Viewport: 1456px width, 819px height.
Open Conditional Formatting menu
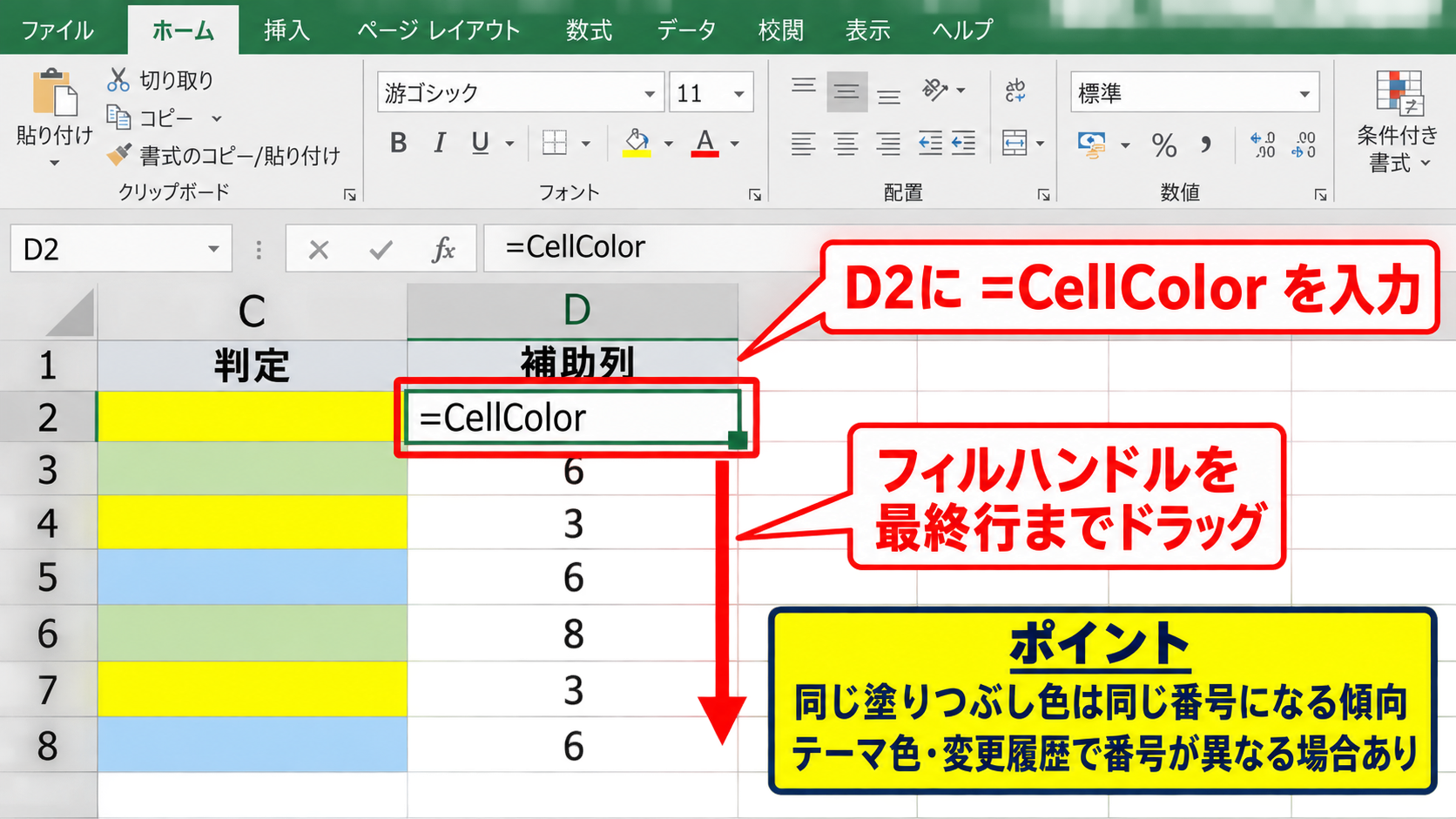1398,123
